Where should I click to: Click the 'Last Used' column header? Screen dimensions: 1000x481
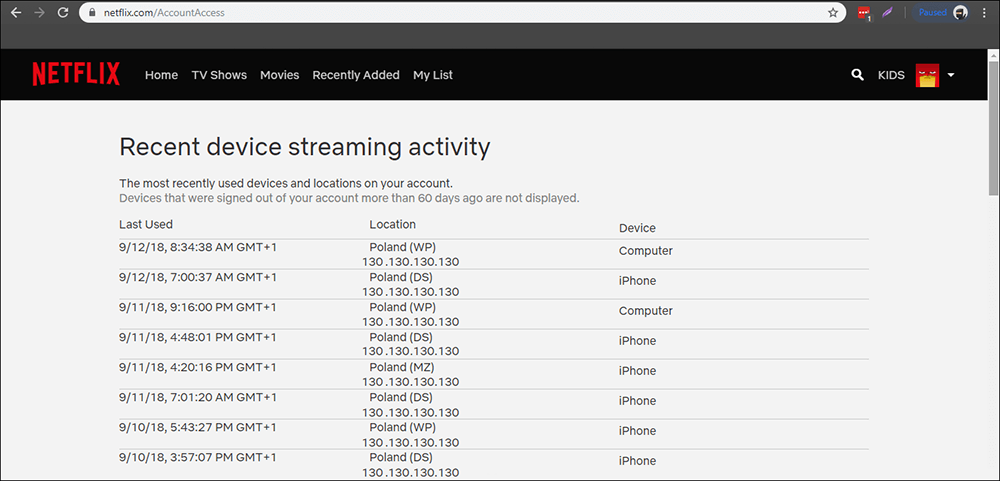[x=146, y=224]
